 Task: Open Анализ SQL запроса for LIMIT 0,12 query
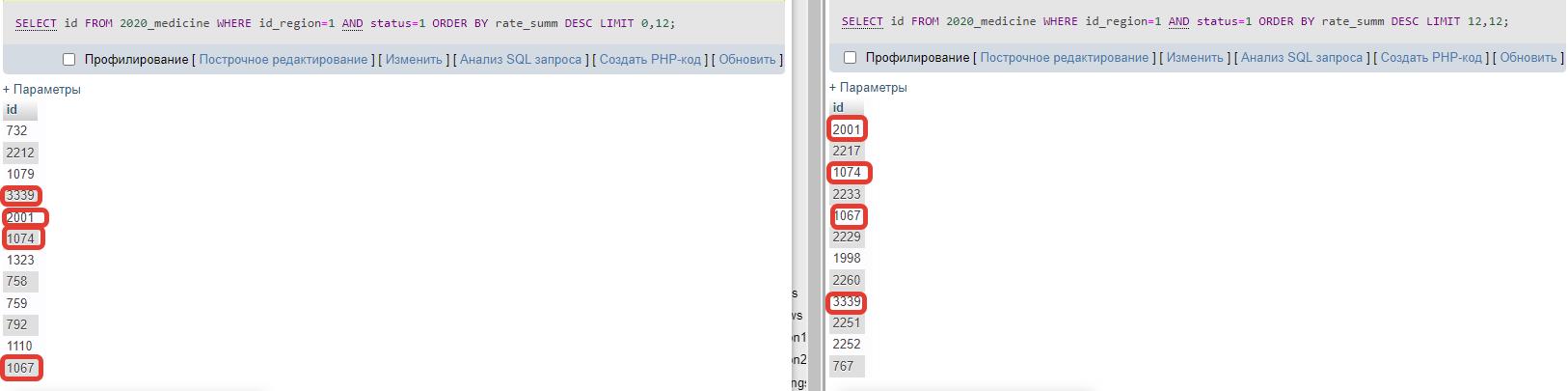pyautogui.click(x=521, y=60)
